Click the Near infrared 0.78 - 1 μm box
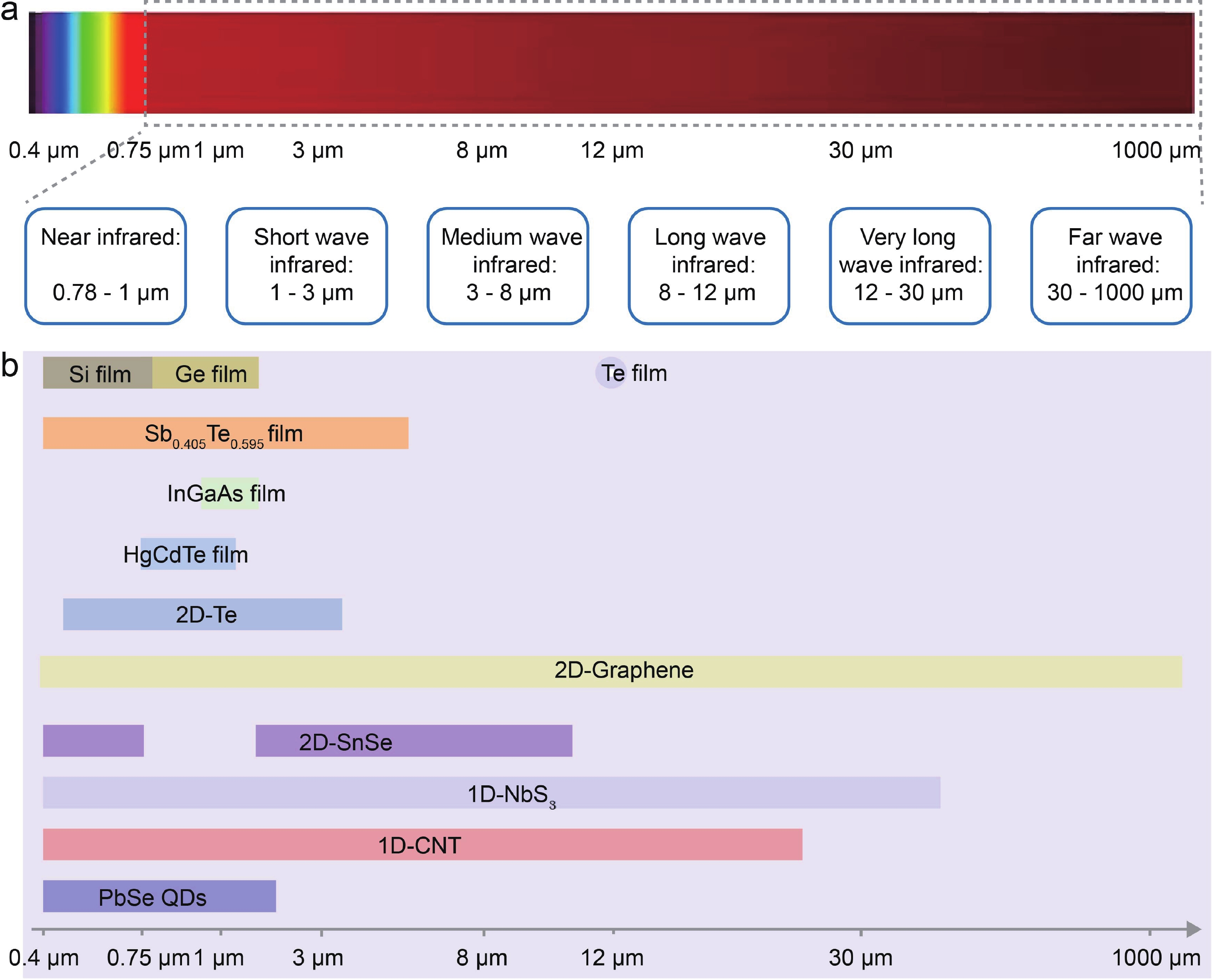 tap(105, 266)
